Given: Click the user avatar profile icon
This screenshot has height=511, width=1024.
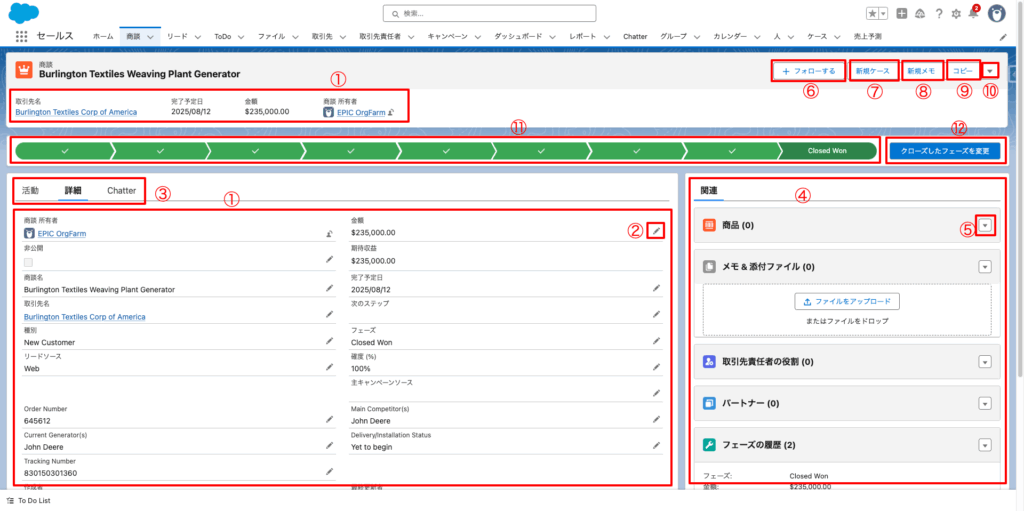Looking at the screenshot, I should coord(996,13).
